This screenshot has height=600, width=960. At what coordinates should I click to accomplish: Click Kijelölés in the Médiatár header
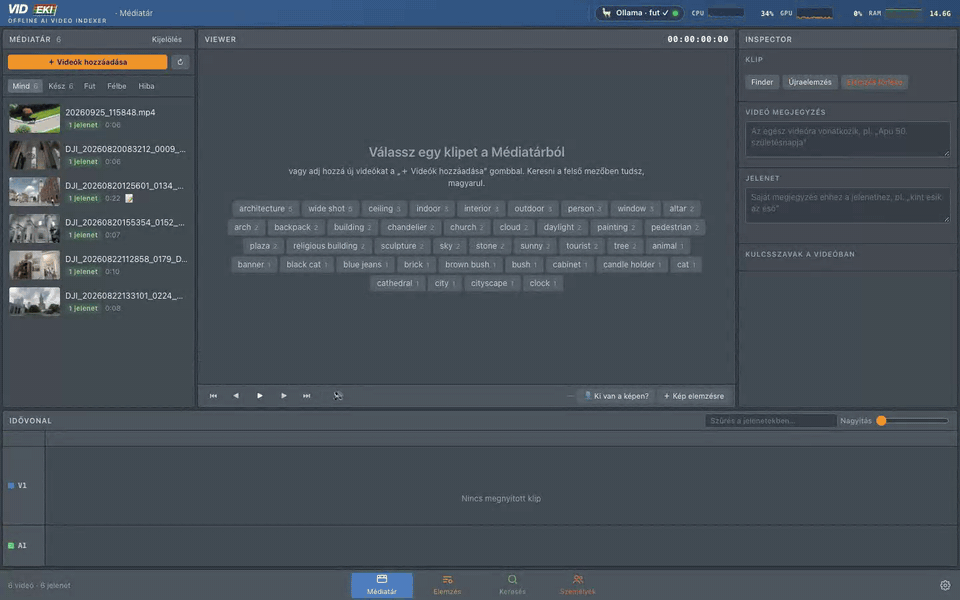(167, 39)
